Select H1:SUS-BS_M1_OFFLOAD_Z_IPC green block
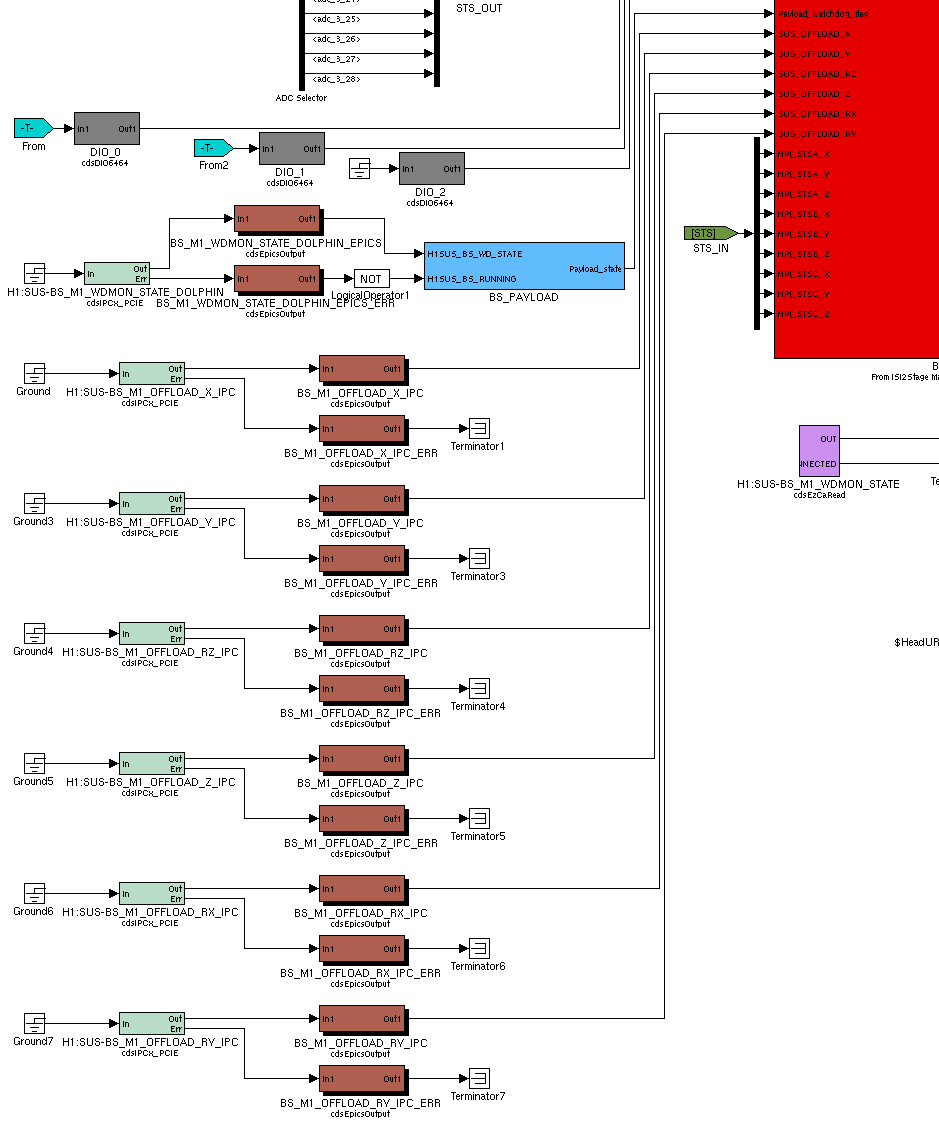The height and width of the screenshot is (1135, 939). pos(151,764)
